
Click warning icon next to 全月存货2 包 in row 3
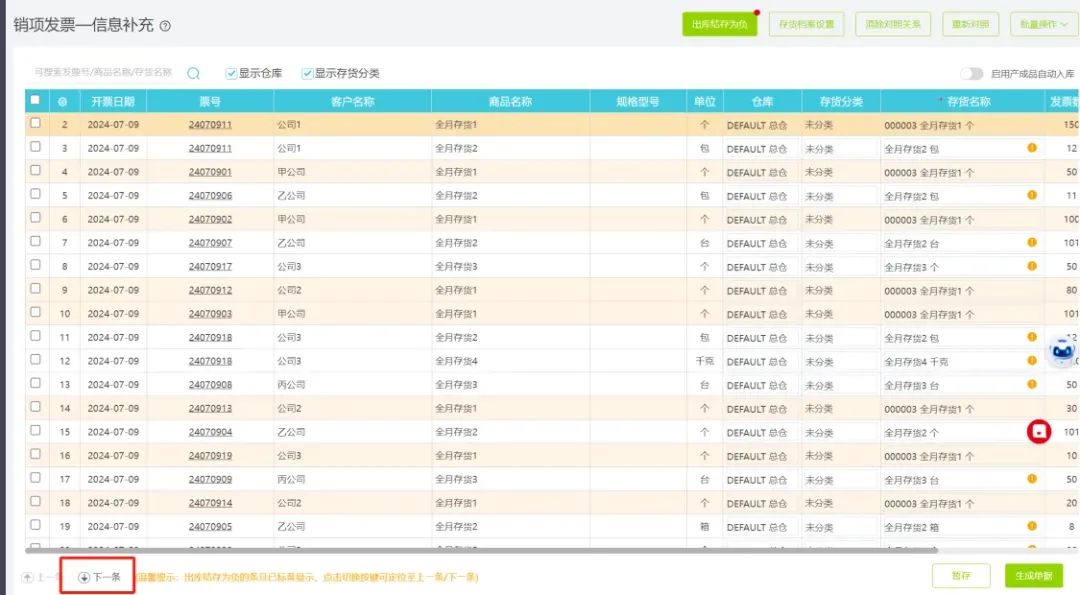coord(1031,148)
